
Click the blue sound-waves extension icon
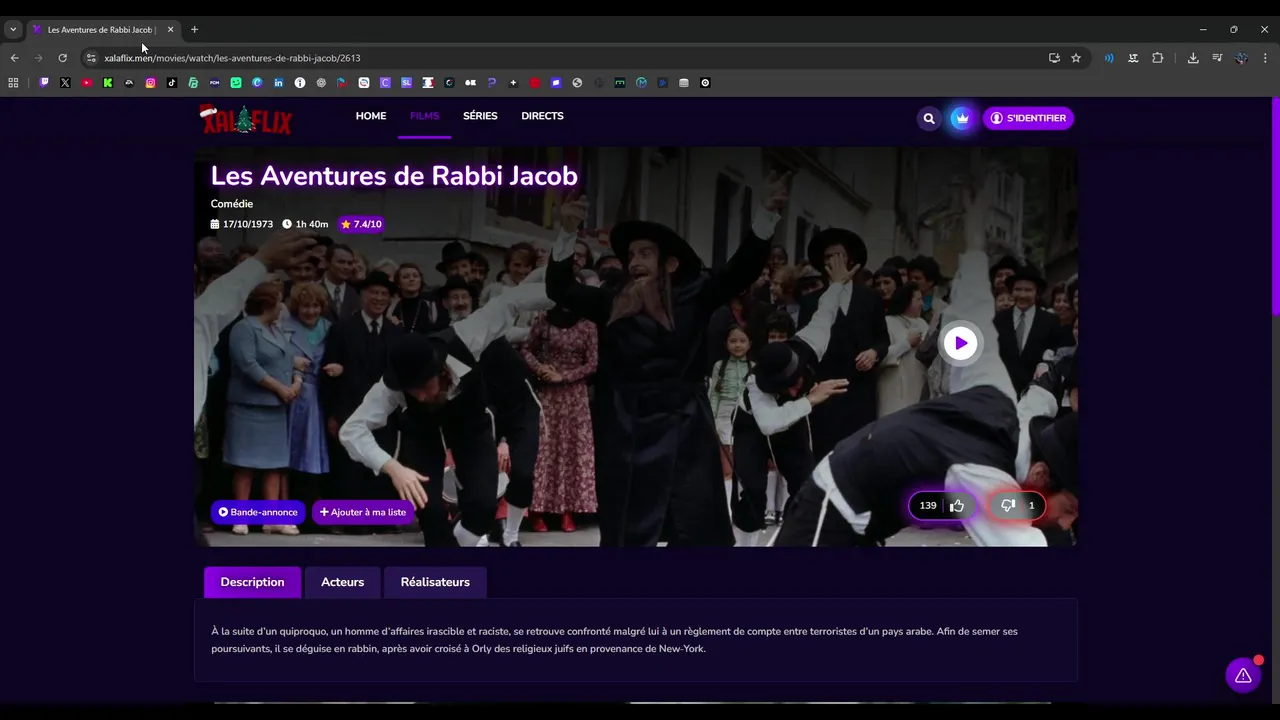point(1109,58)
